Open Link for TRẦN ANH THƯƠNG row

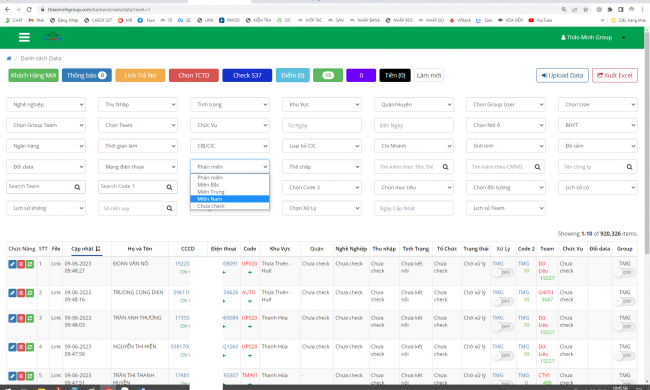click(56, 318)
